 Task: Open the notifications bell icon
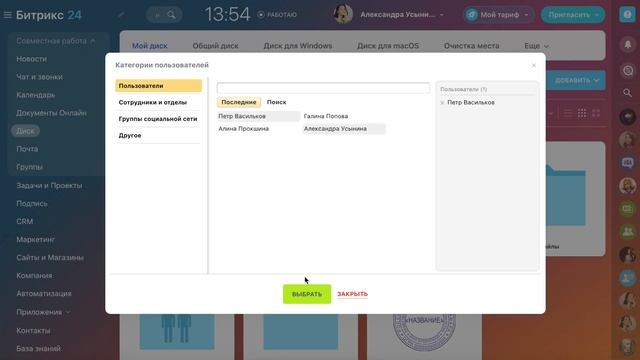click(x=628, y=44)
